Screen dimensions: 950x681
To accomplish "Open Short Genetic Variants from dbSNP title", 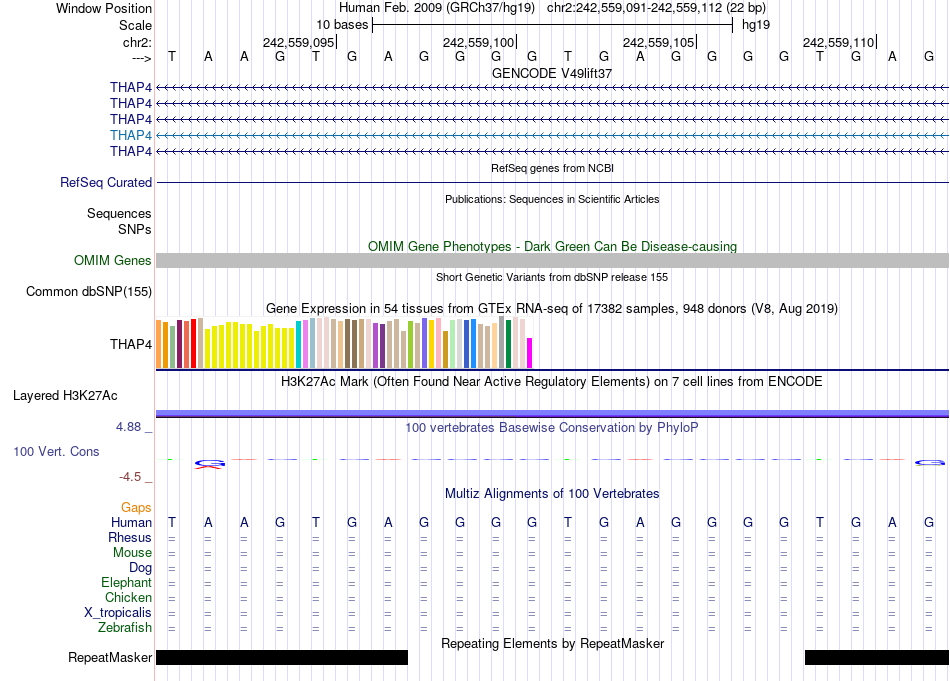I will [x=552, y=277].
